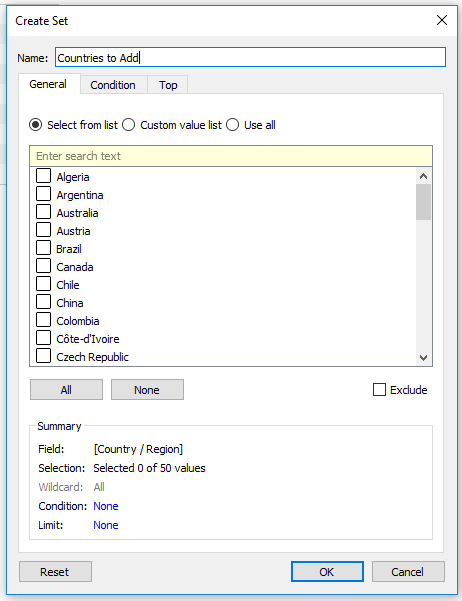Viewport: 462px width, 601px height.
Task: Click the search text field
Action: click(231, 156)
